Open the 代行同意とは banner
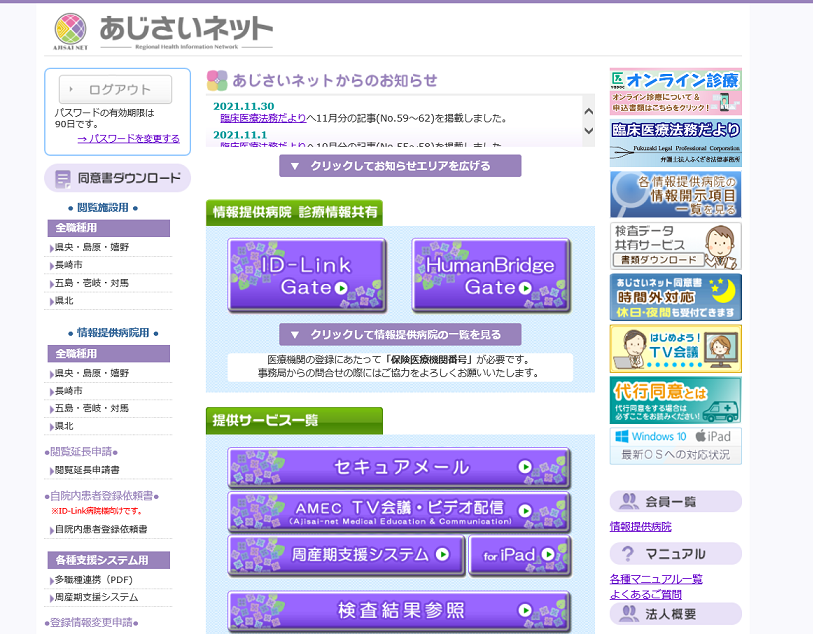Screen dimensions: 813x634 [676, 401]
